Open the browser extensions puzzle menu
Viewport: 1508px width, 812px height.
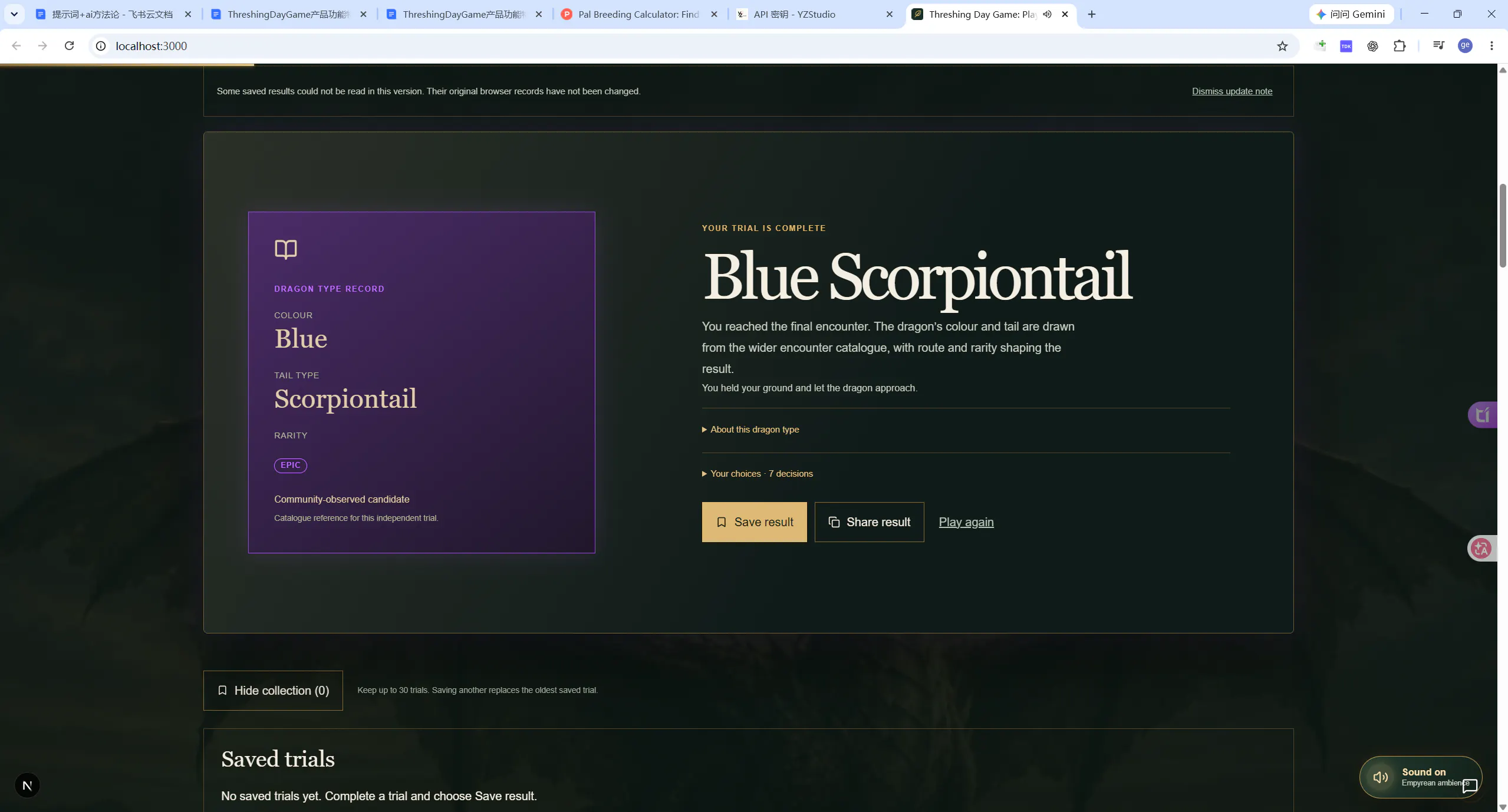[x=1399, y=46]
